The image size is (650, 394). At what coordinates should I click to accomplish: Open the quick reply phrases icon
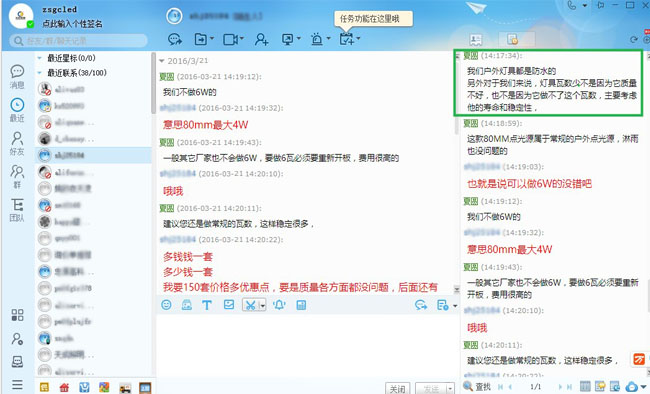[421, 305]
